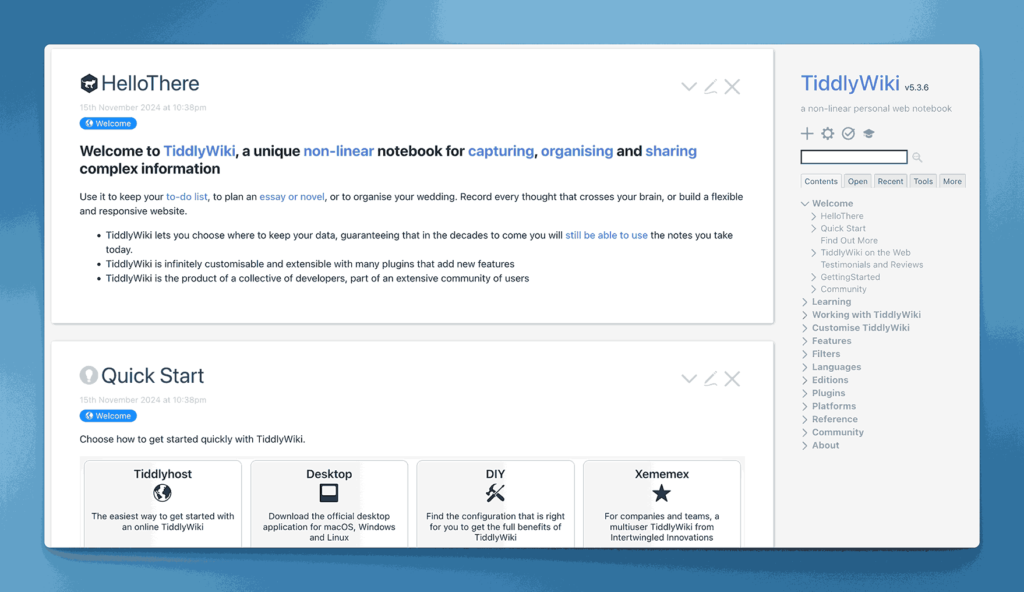The width and height of the screenshot is (1024, 592).
Task: Close the HelloThere tiddler
Action: click(732, 86)
